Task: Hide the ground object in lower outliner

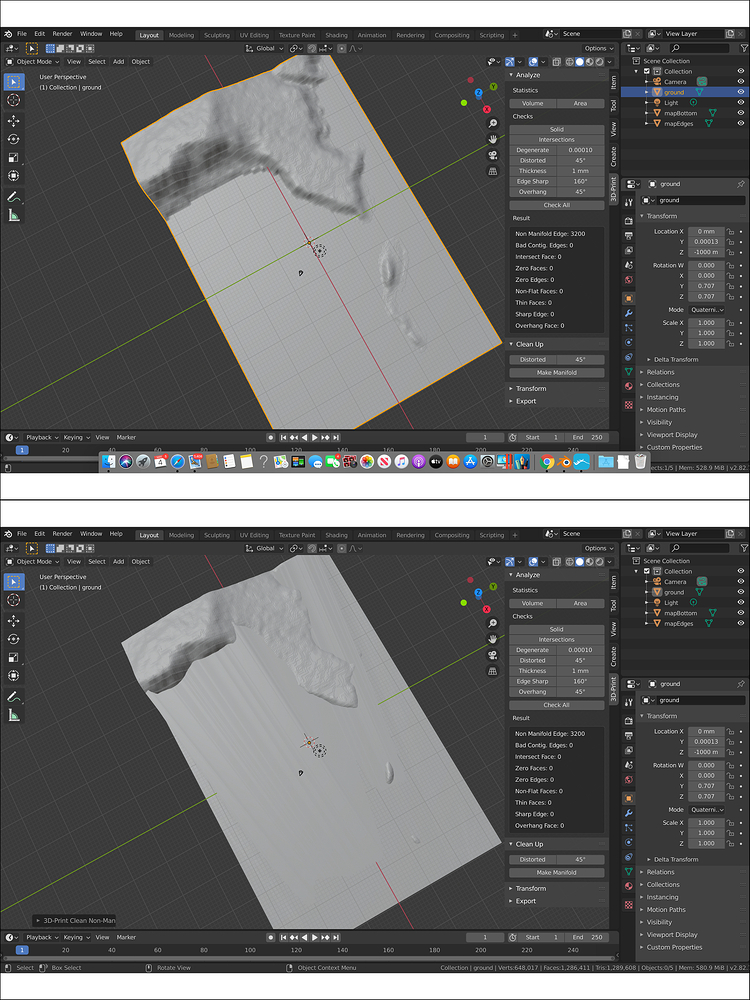Action: [x=741, y=592]
